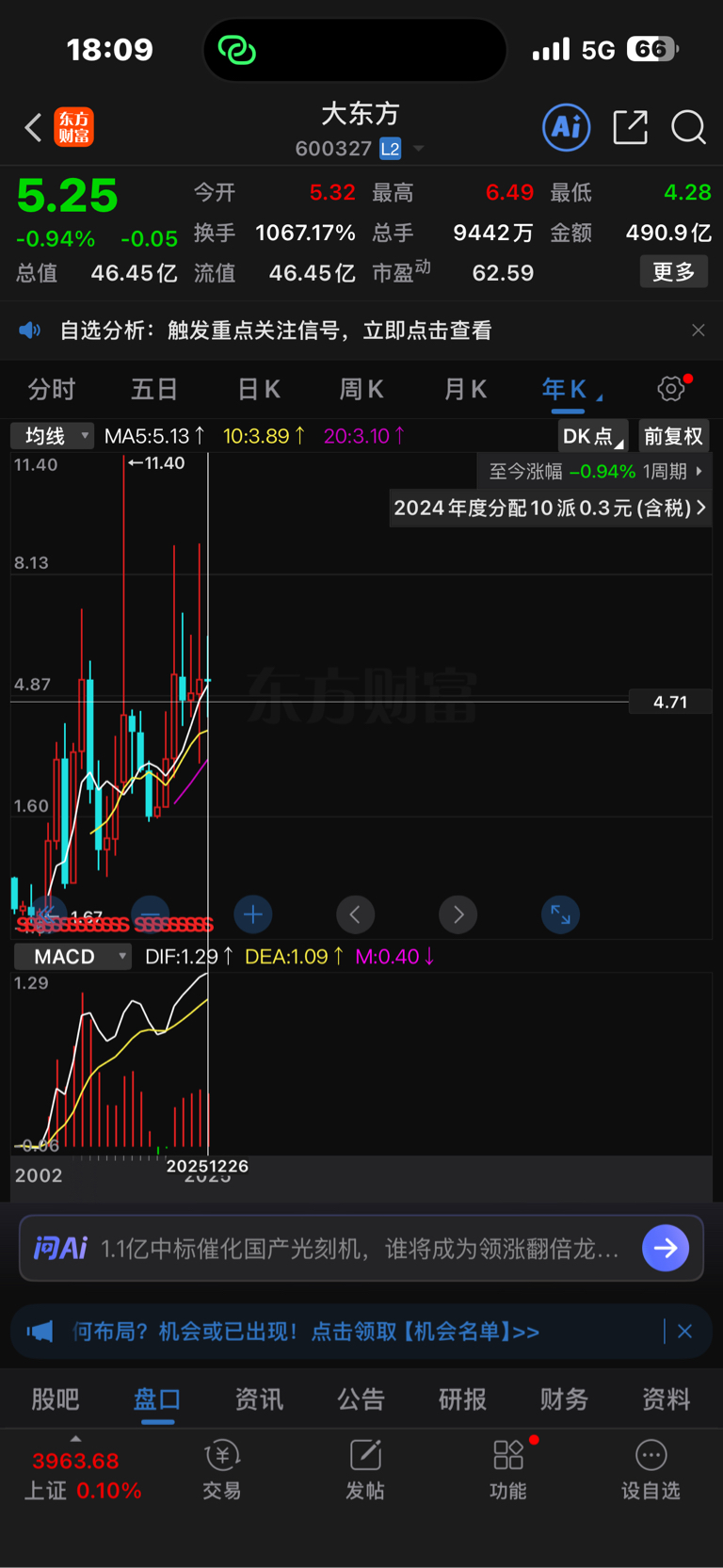Open 交易 trade icon
This screenshot has width=723, height=1568.
(222, 1469)
